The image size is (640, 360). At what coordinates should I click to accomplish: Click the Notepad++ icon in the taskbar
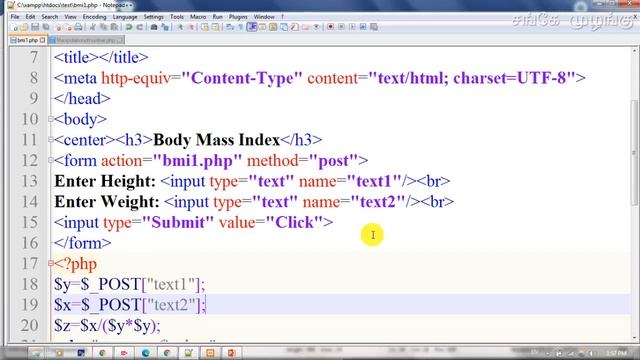189,353
